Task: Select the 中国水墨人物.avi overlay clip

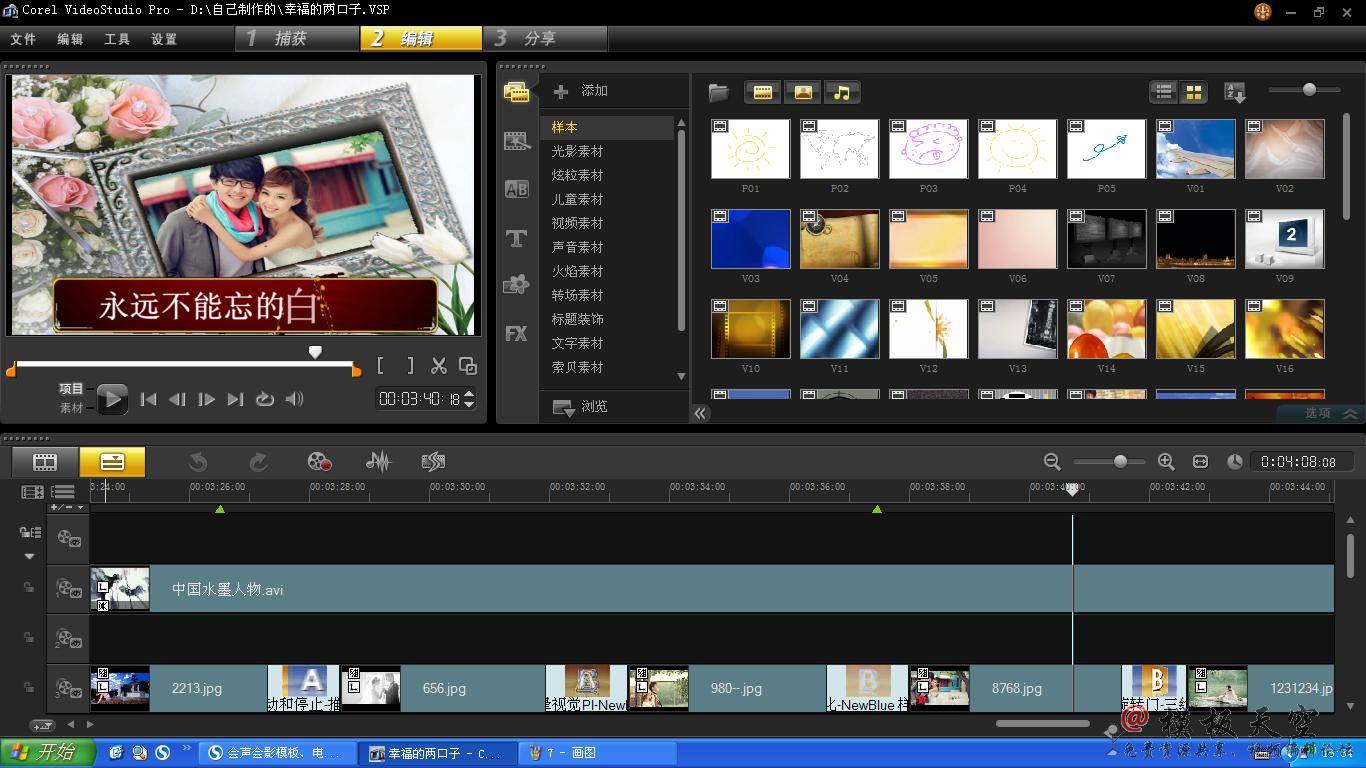Action: pyautogui.click(x=712, y=589)
